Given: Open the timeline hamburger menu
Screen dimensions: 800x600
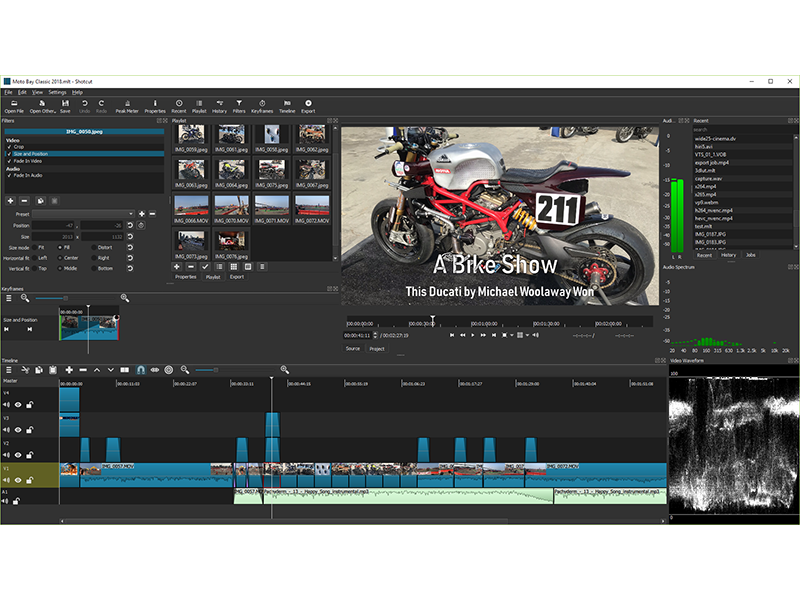Looking at the screenshot, I should click(x=9, y=370).
